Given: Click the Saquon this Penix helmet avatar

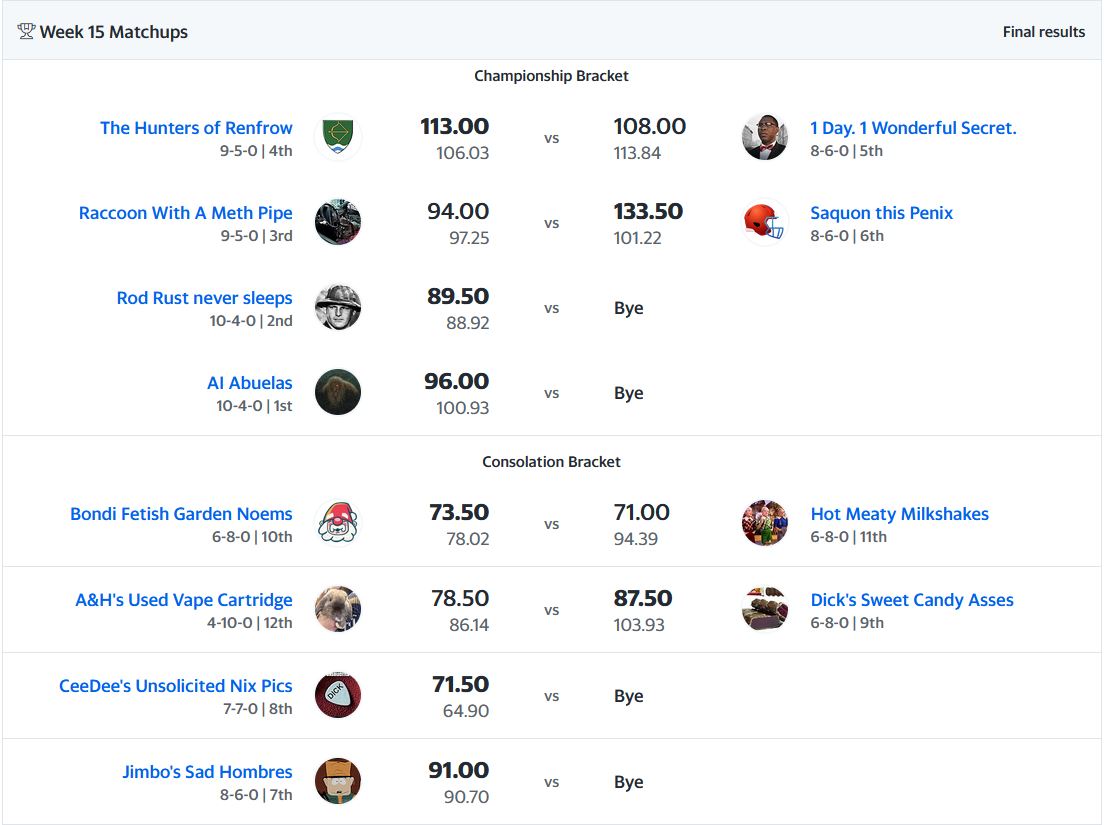Looking at the screenshot, I should point(765,222).
